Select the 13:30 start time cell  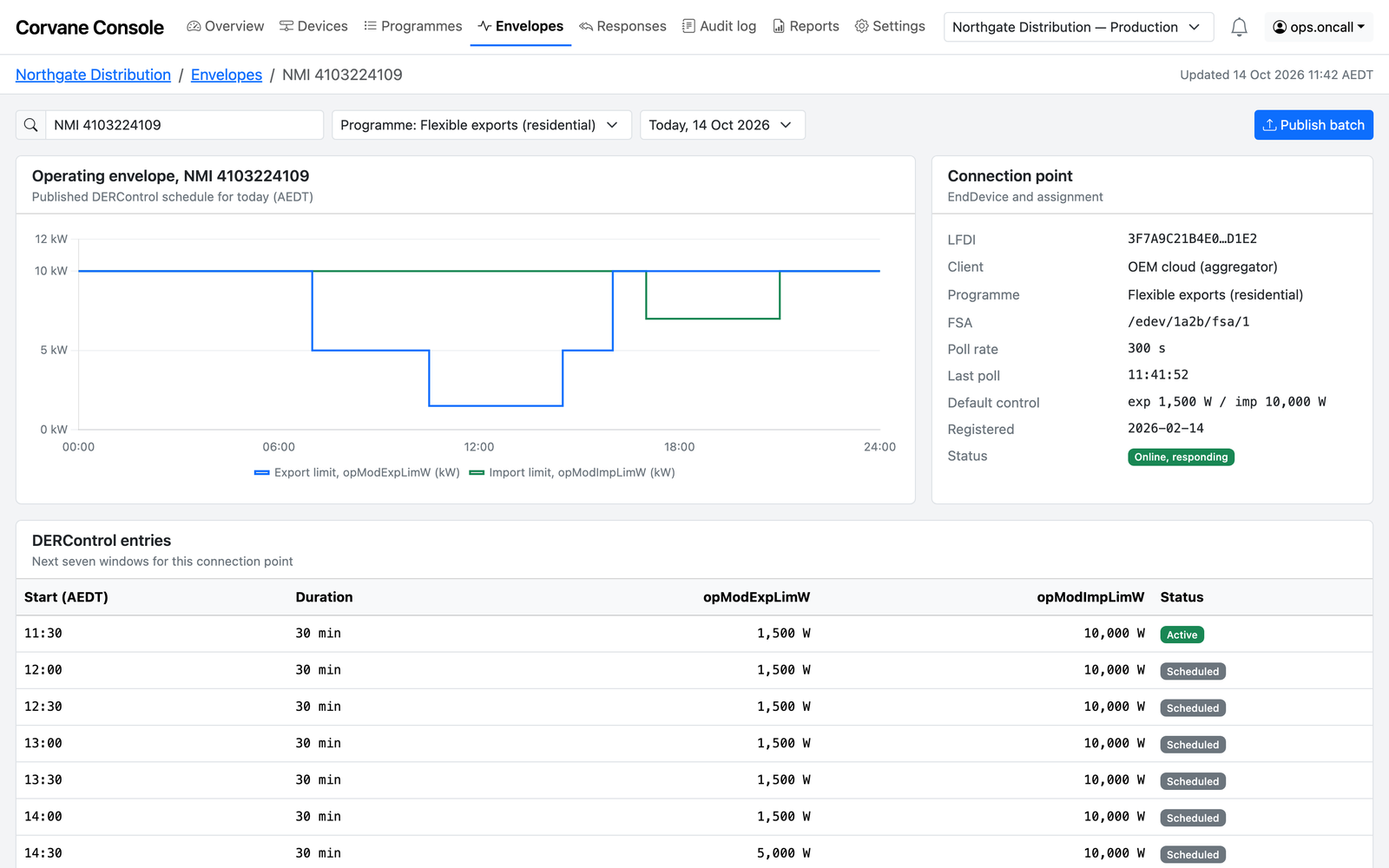[43, 779]
